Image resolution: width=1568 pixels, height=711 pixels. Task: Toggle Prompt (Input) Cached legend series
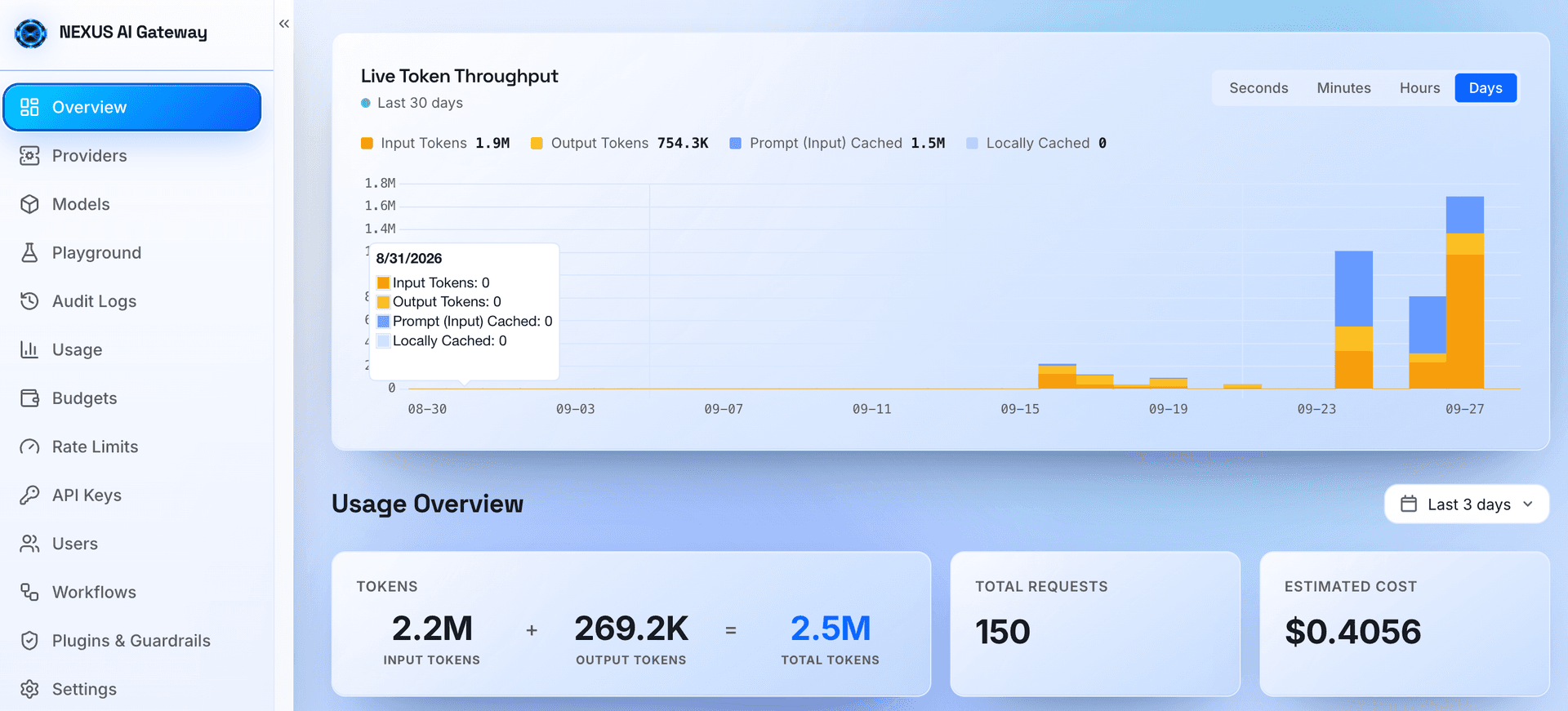click(837, 143)
